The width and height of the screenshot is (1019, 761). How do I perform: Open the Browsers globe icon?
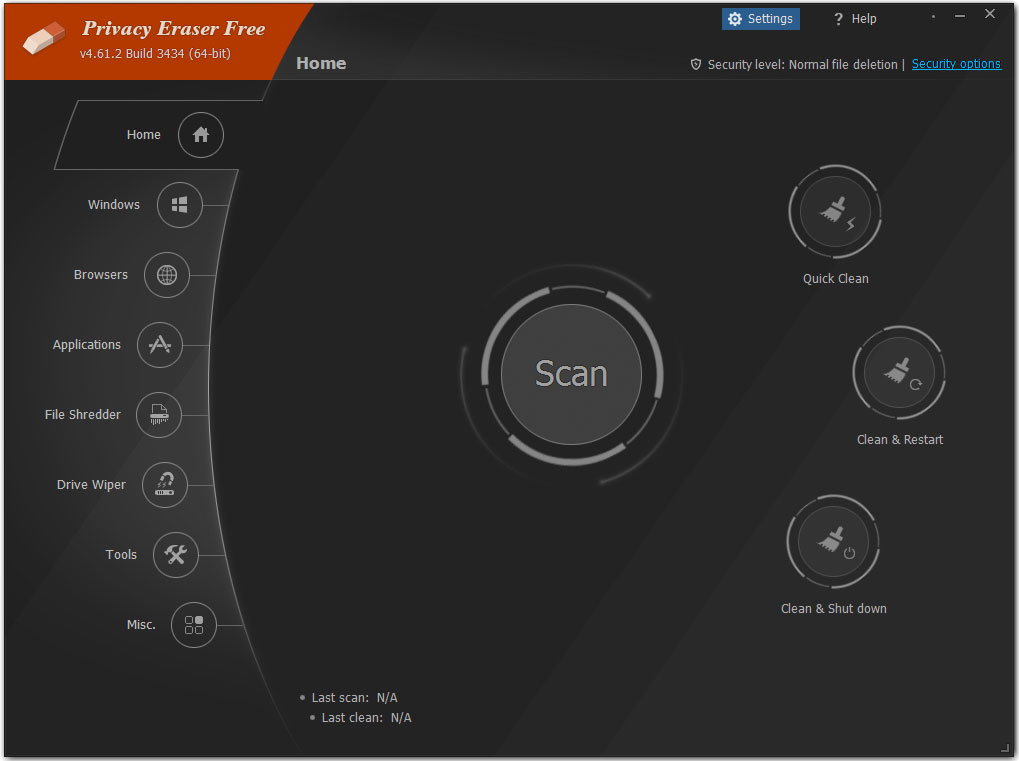167,276
